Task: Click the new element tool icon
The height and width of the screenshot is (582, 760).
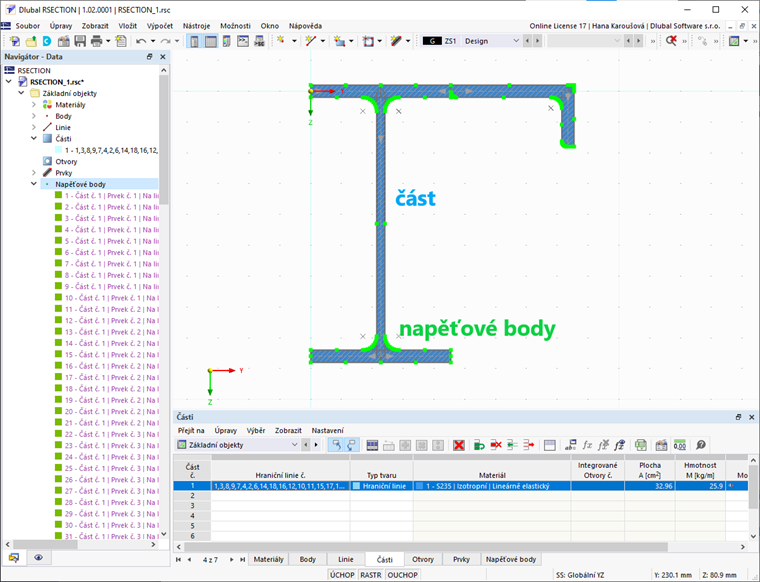Action: pos(396,41)
